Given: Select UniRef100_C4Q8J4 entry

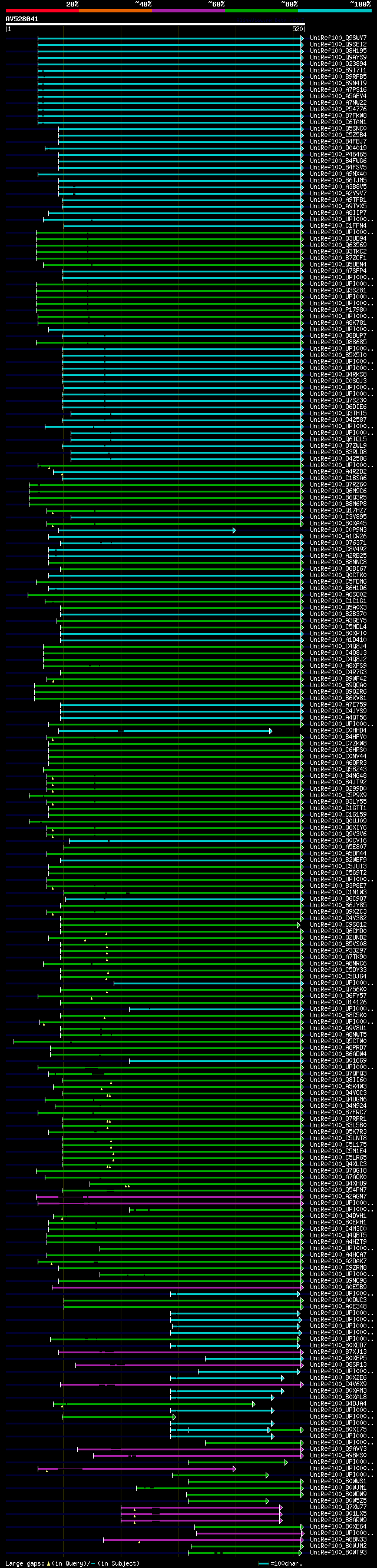Looking at the screenshot, I should click(338, 647).
